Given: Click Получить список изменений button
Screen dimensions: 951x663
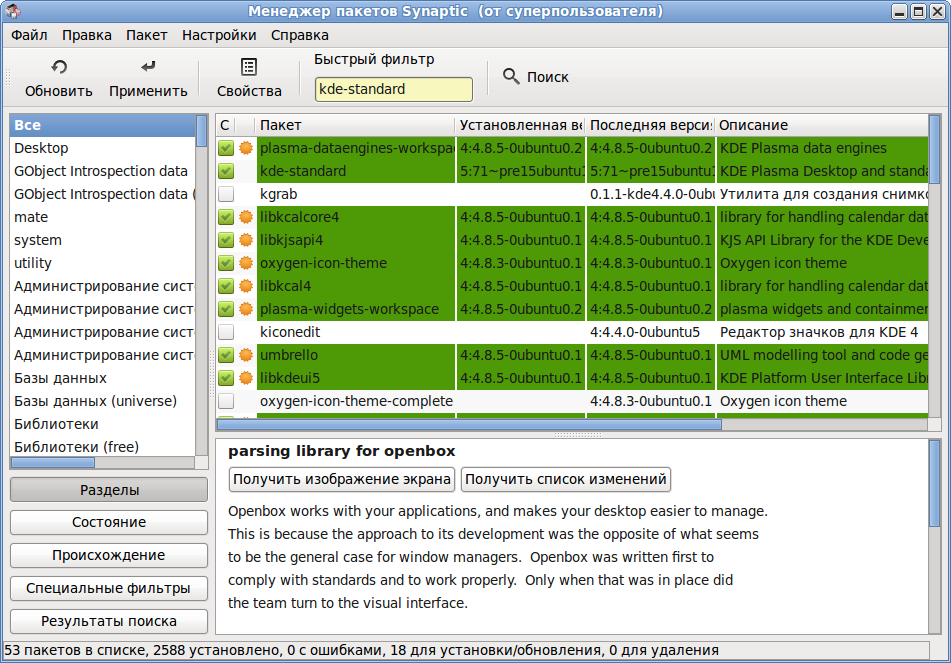Looking at the screenshot, I should tap(566, 479).
